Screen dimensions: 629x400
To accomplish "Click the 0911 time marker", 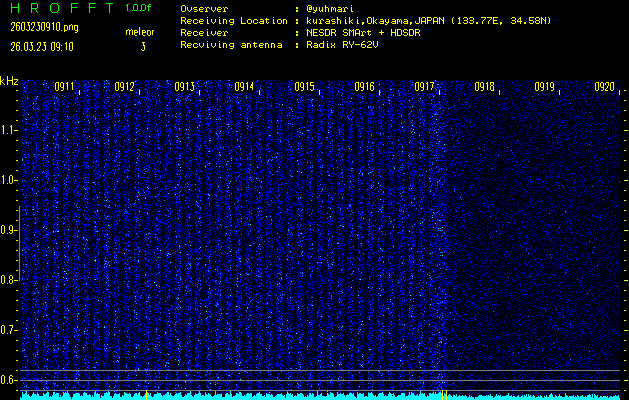I will tap(64, 87).
